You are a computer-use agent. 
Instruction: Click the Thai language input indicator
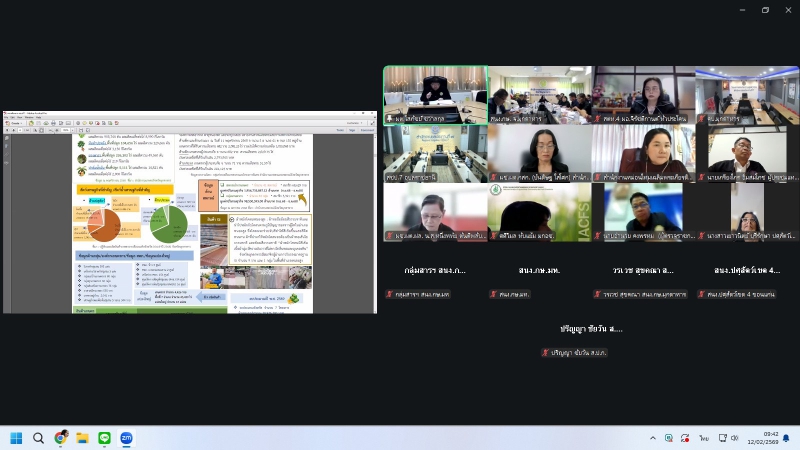[x=704, y=438]
